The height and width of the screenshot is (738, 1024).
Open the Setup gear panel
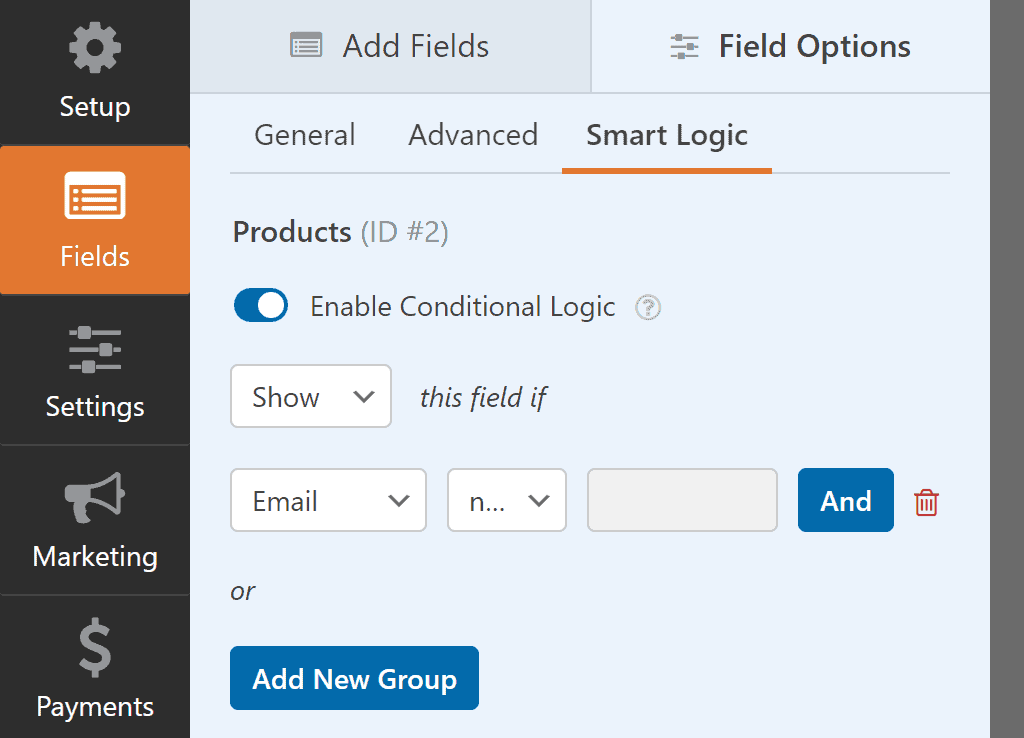[94, 72]
